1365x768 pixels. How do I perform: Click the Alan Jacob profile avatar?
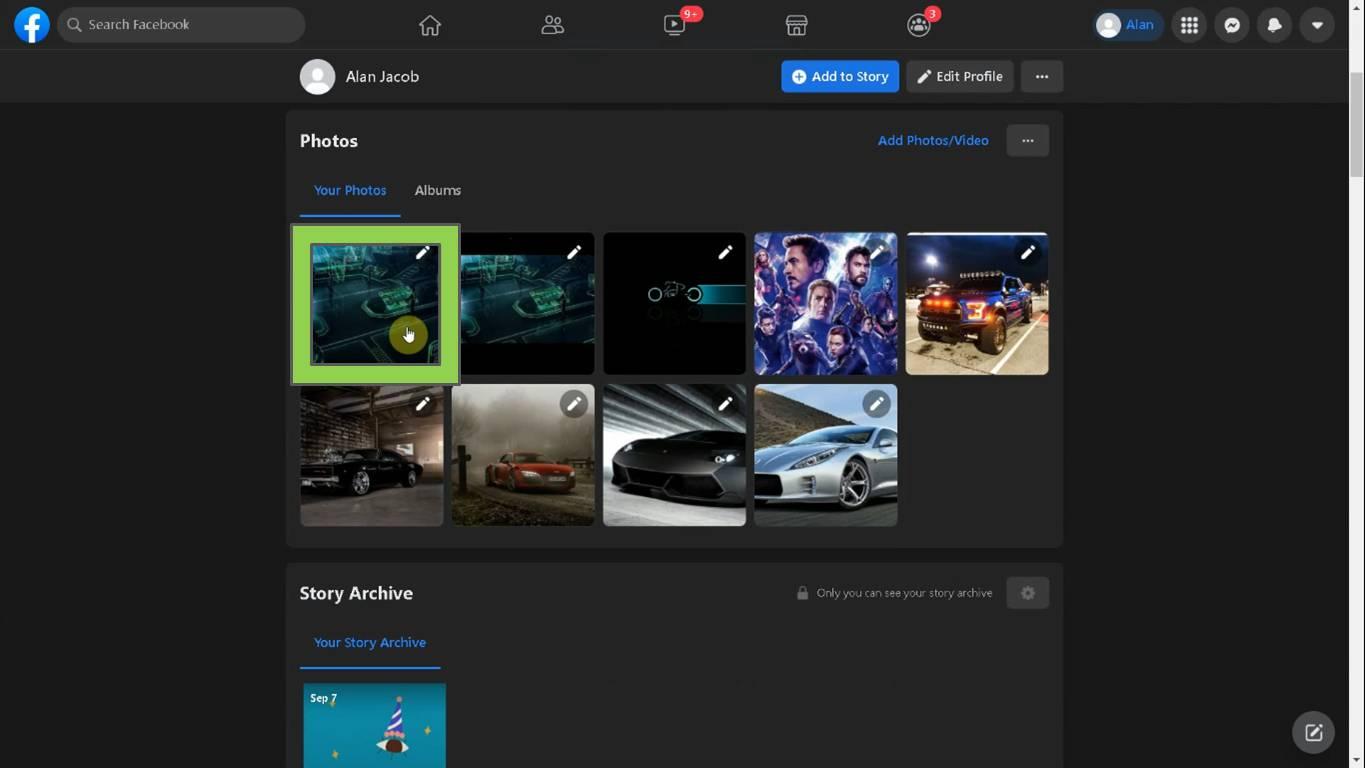(317, 77)
